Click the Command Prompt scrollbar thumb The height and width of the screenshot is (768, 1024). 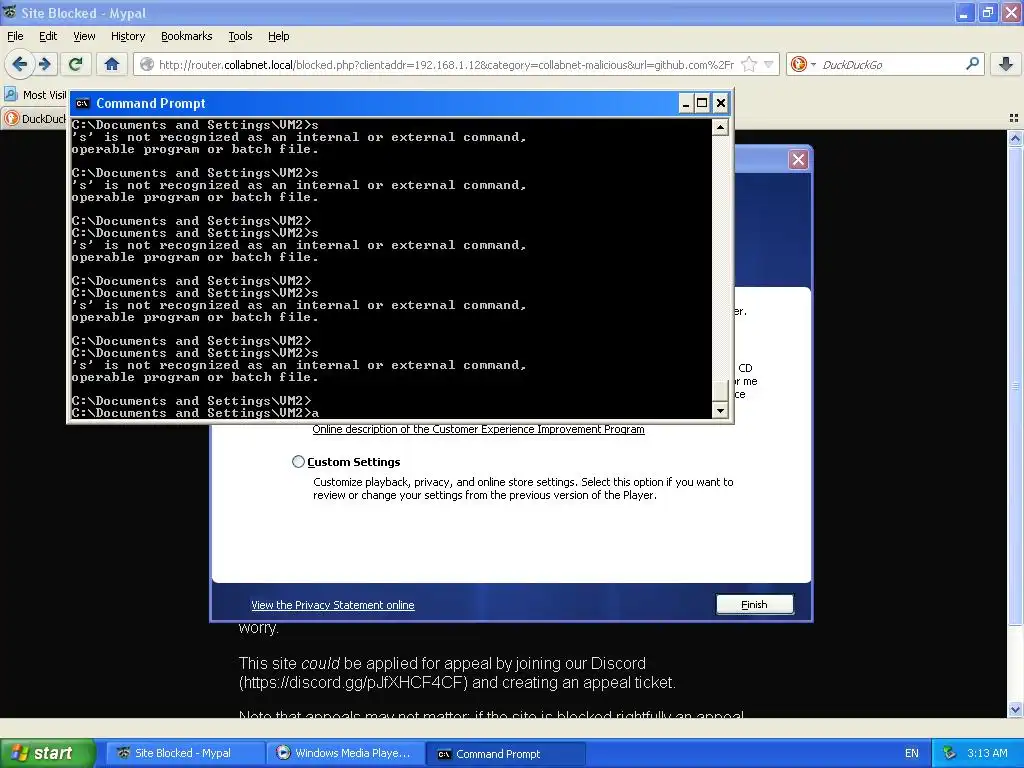pos(720,391)
